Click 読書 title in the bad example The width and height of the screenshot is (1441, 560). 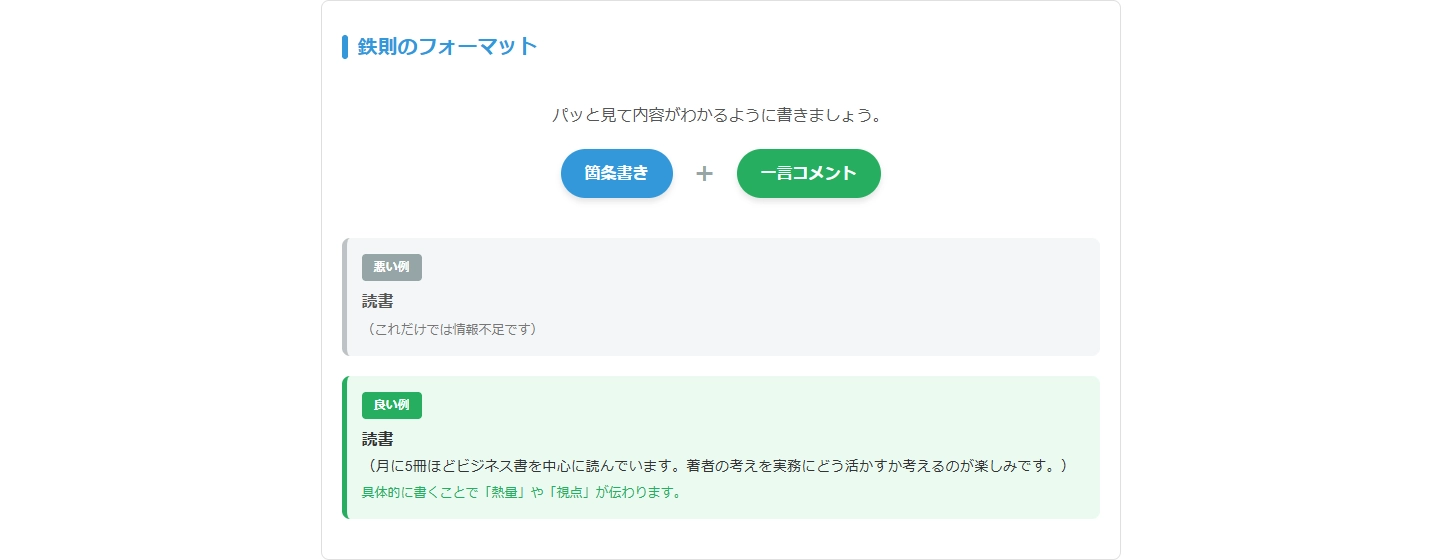coord(378,301)
